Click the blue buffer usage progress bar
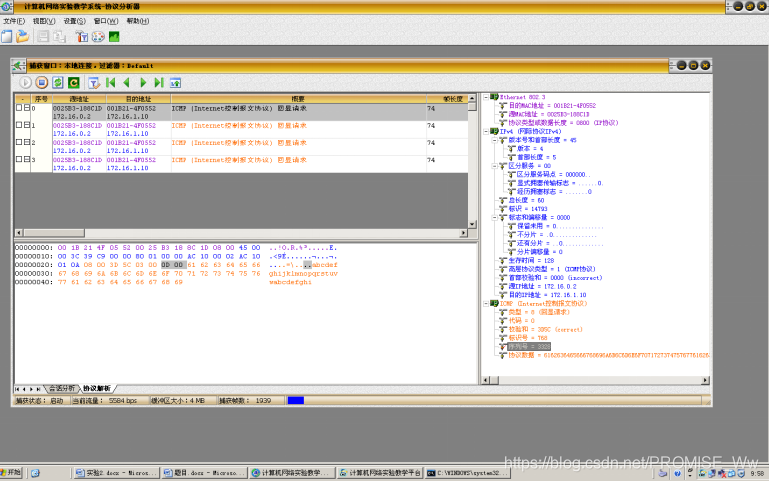 click(x=296, y=401)
